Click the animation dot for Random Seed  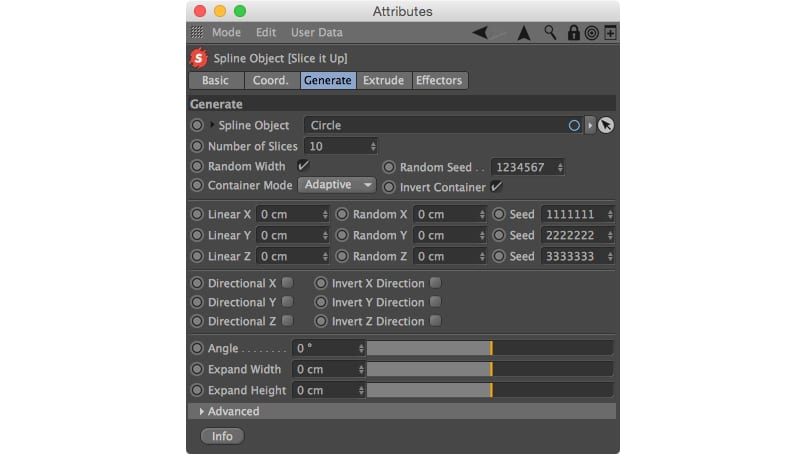(x=389, y=167)
